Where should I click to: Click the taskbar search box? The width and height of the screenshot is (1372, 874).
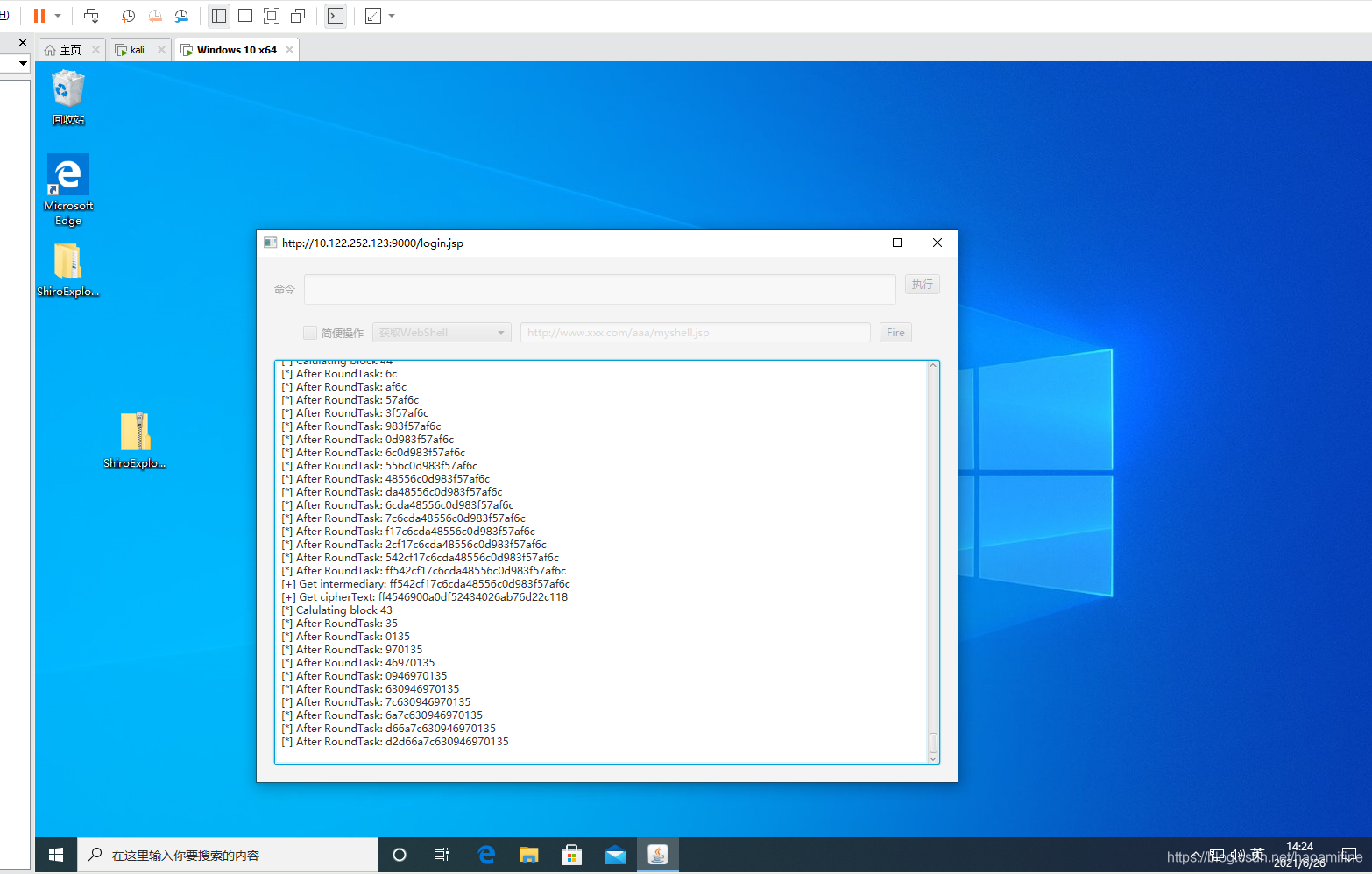pos(229,855)
